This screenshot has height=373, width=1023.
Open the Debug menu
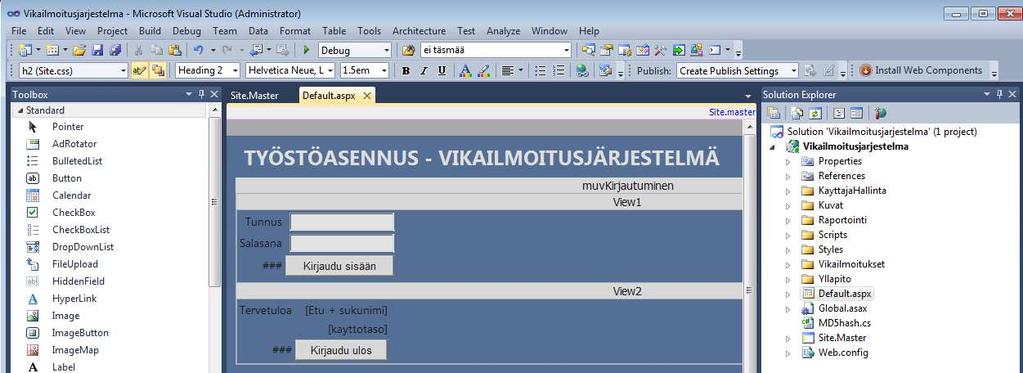coord(187,31)
